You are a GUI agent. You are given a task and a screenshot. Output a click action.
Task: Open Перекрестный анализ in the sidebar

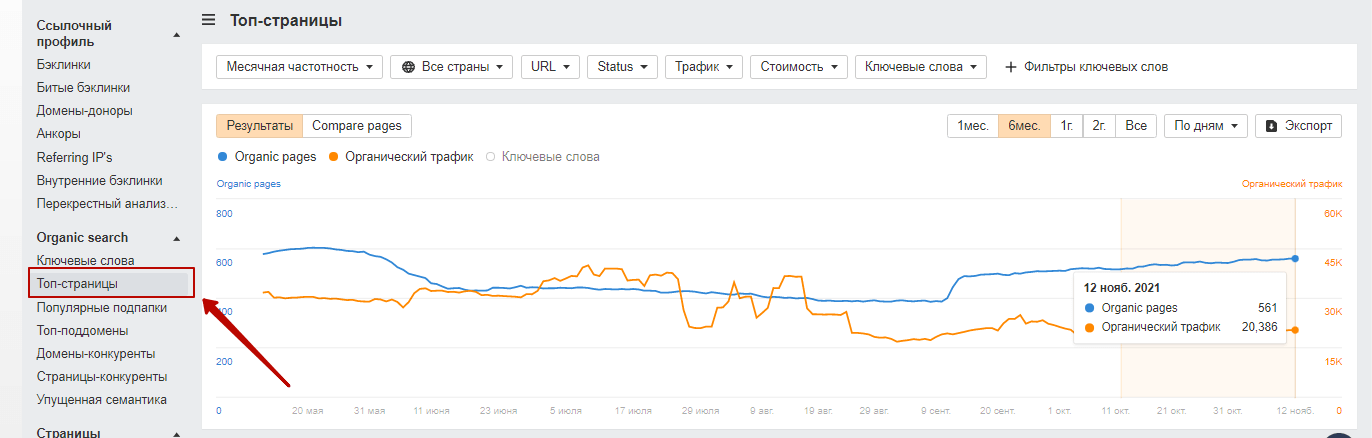pyautogui.click(x=107, y=204)
